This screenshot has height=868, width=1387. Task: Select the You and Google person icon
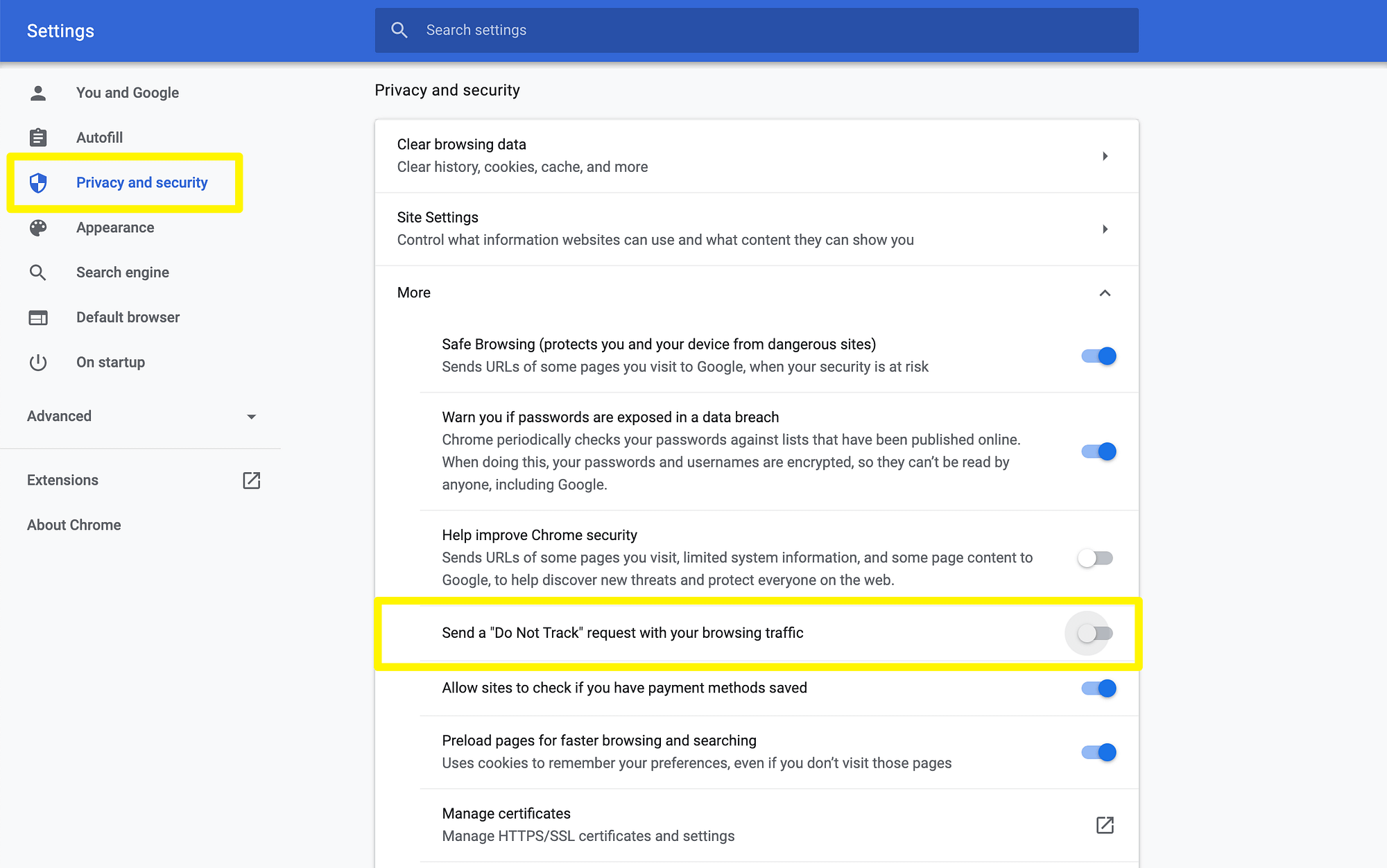[x=38, y=92]
